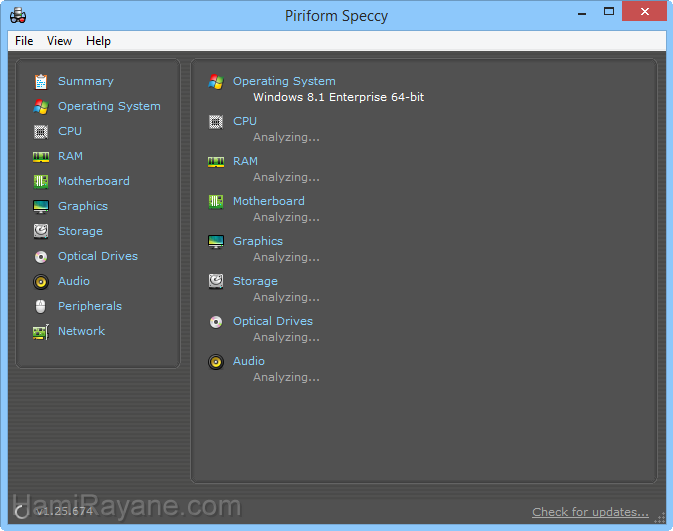Click the Analyzing text under Graphics
The image size is (673, 531).
[x=286, y=257]
